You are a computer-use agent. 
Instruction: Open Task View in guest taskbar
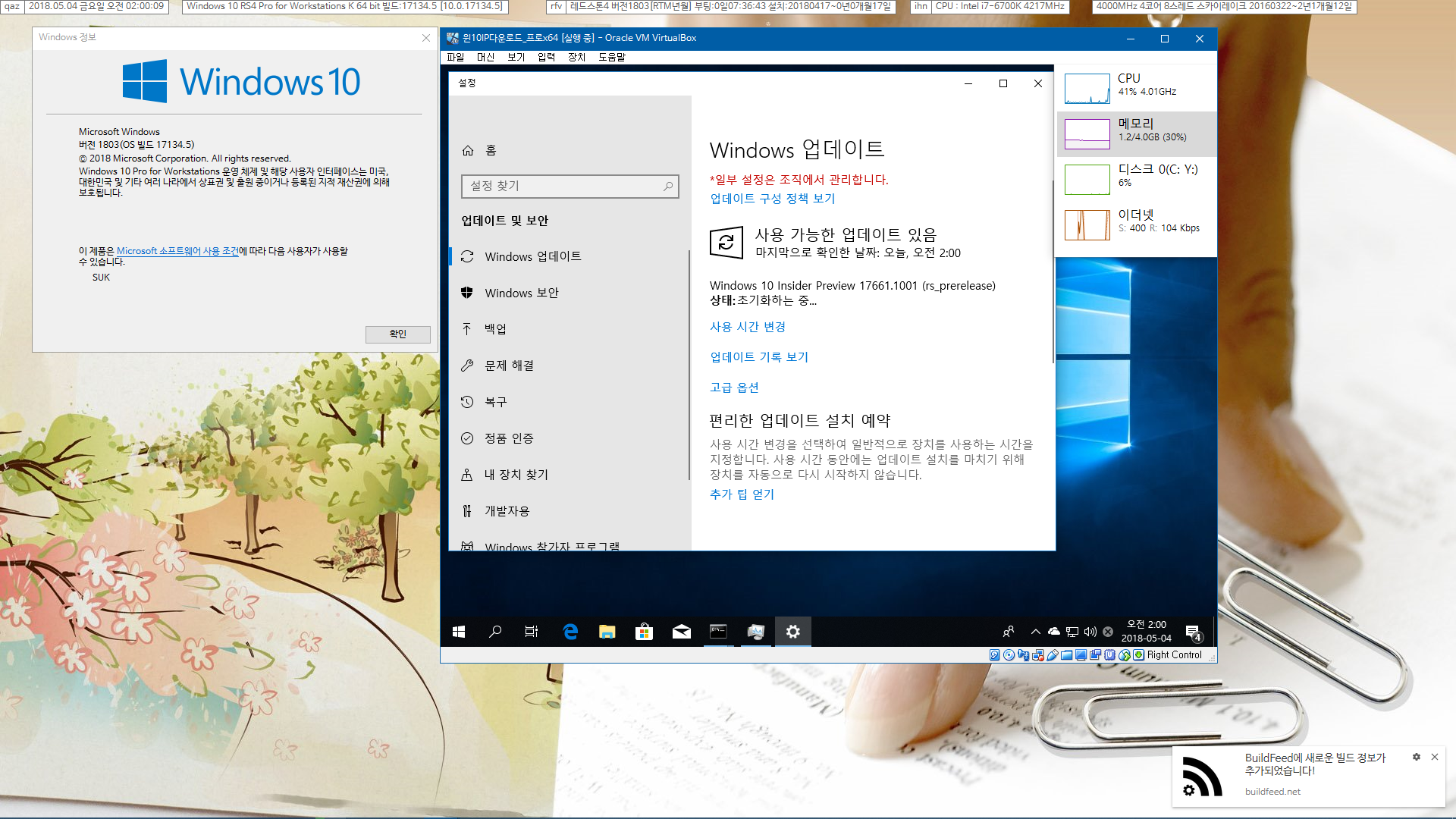point(532,632)
